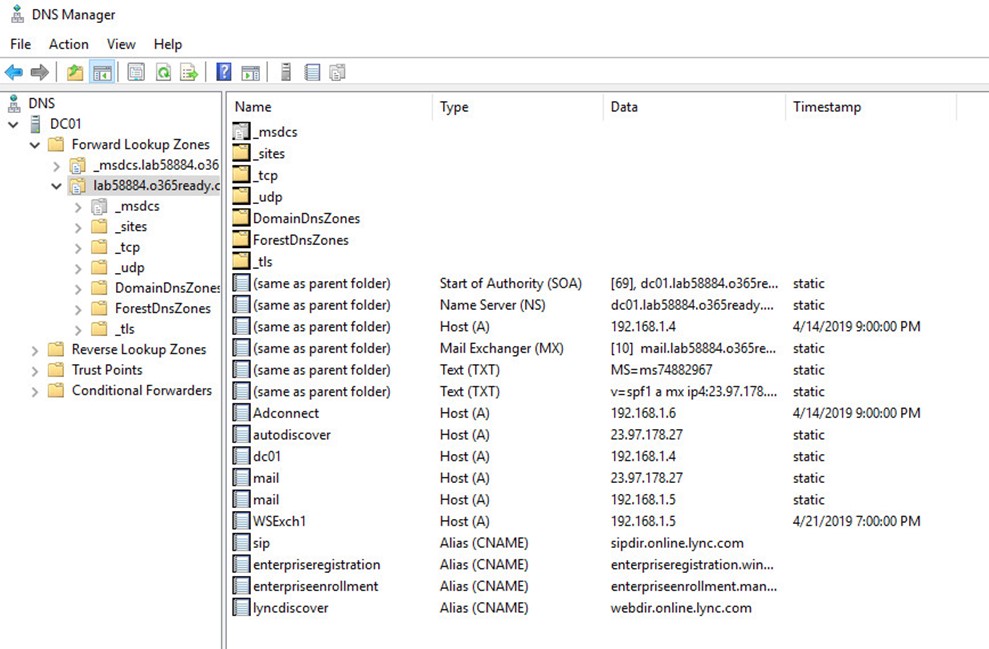Screen dimensions: 989x649
Task: Click the DNS root node icon in the tree
Action: tap(14, 103)
